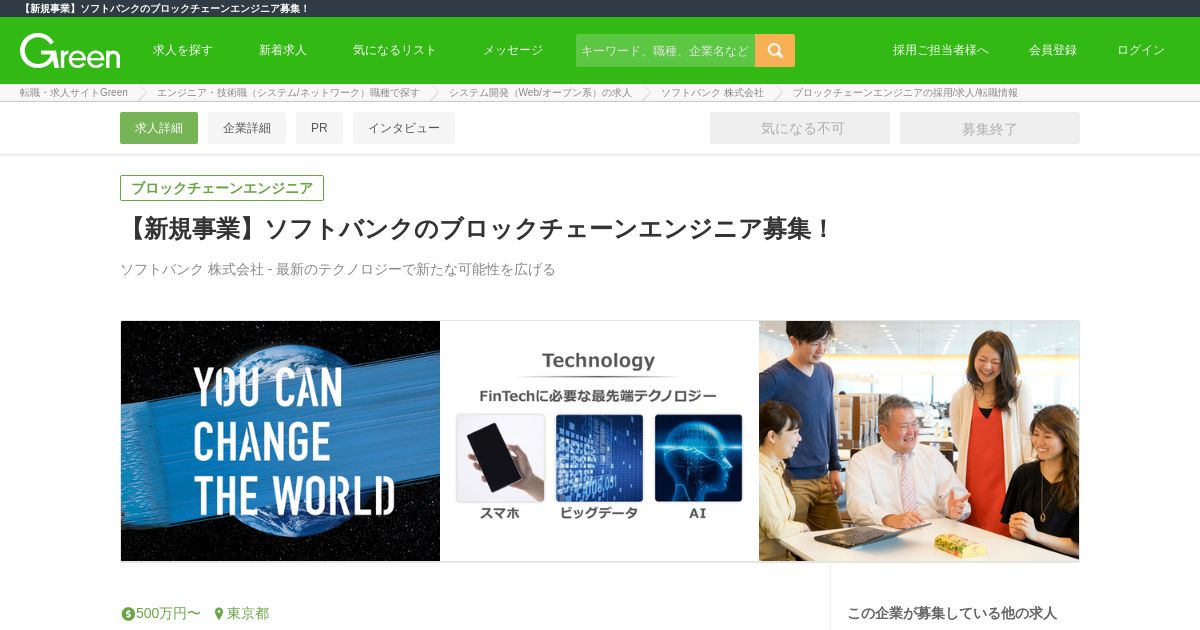
Task: Open 気になるリスト in the top navigation
Action: click(x=395, y=50)
